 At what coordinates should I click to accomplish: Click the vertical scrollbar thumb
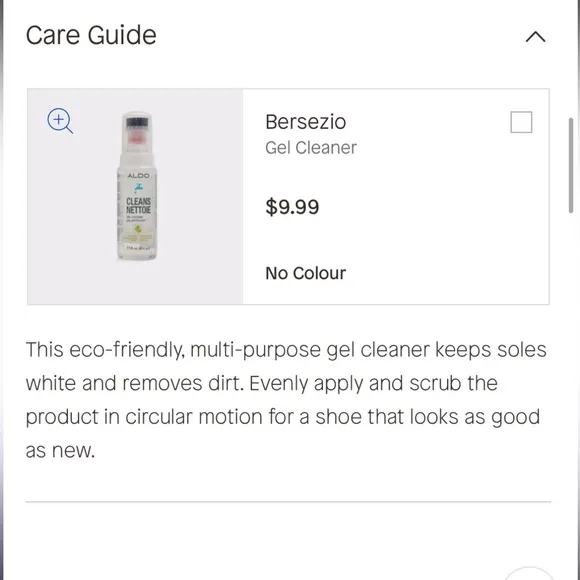(571, 165)
